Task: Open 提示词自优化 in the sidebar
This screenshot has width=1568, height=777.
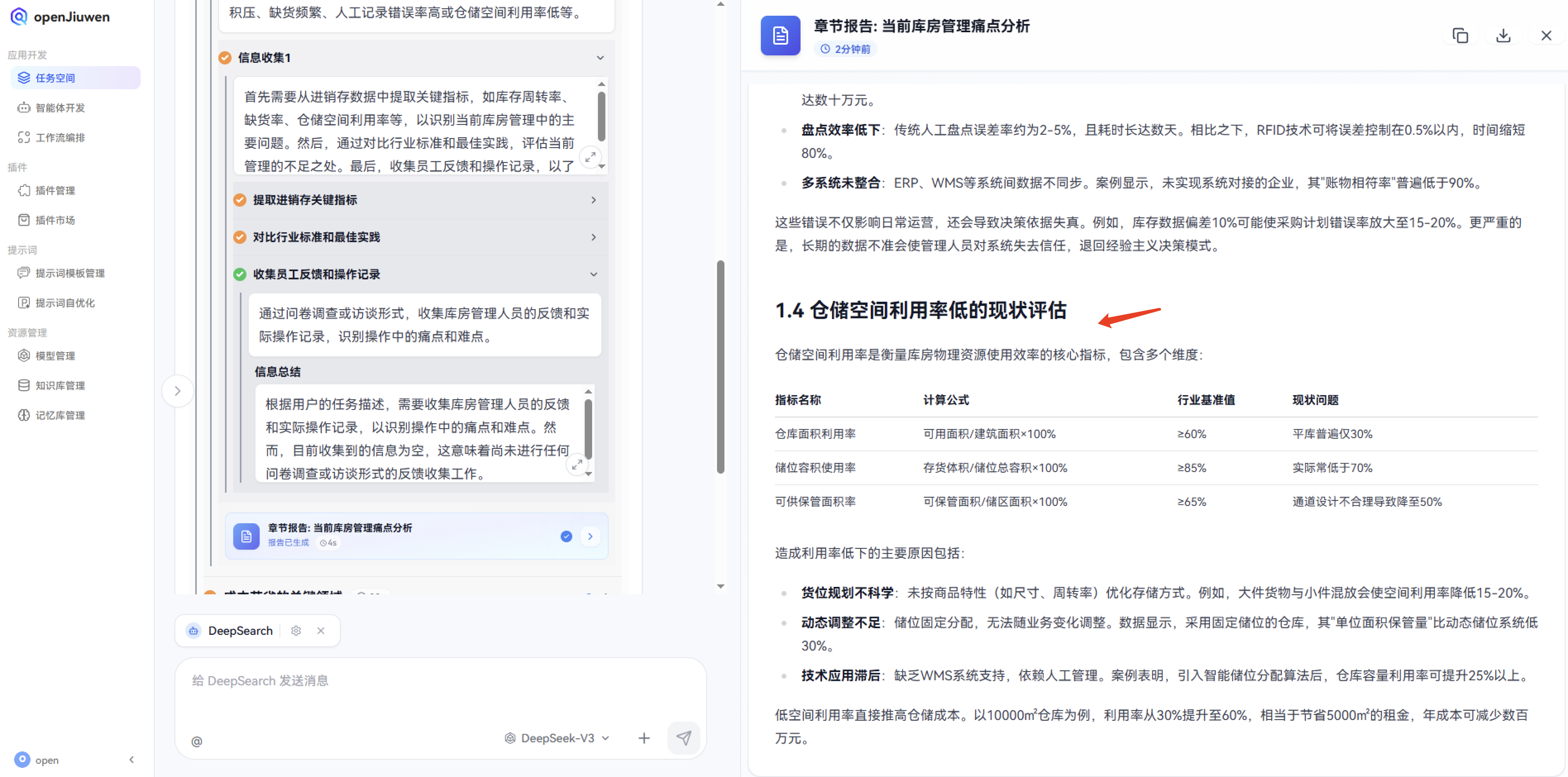Action: coord(63,303)
